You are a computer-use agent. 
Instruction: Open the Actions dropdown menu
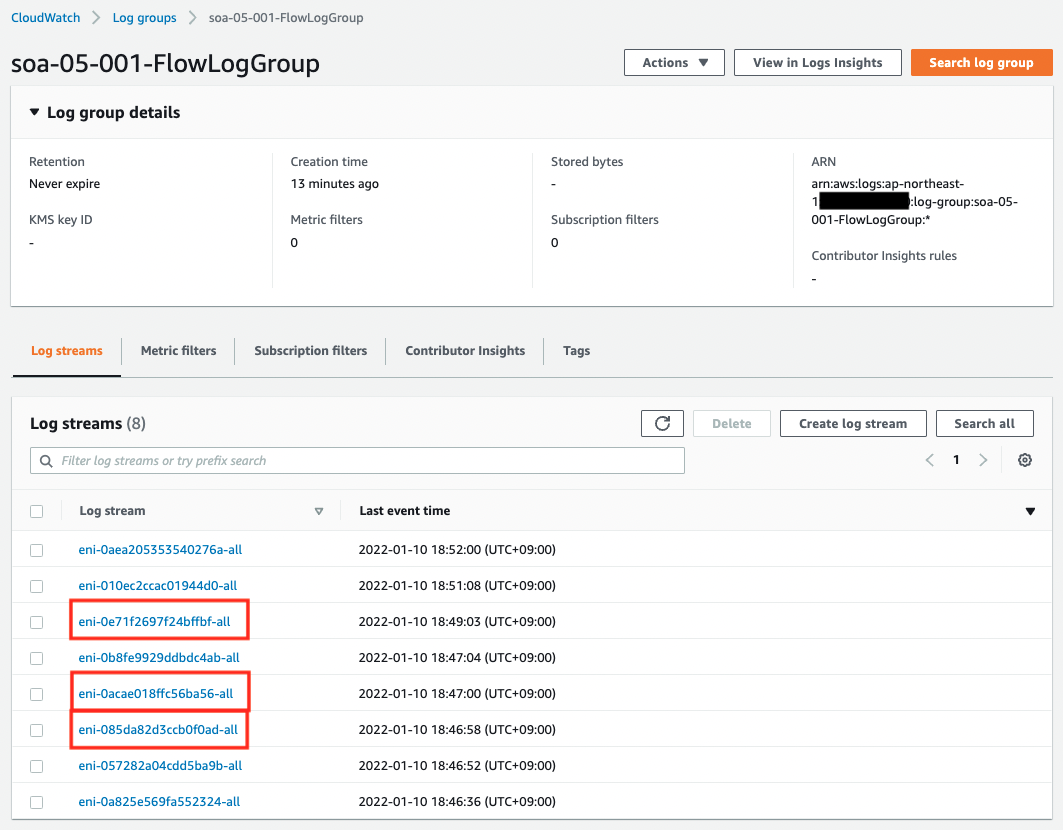point(675,63)
